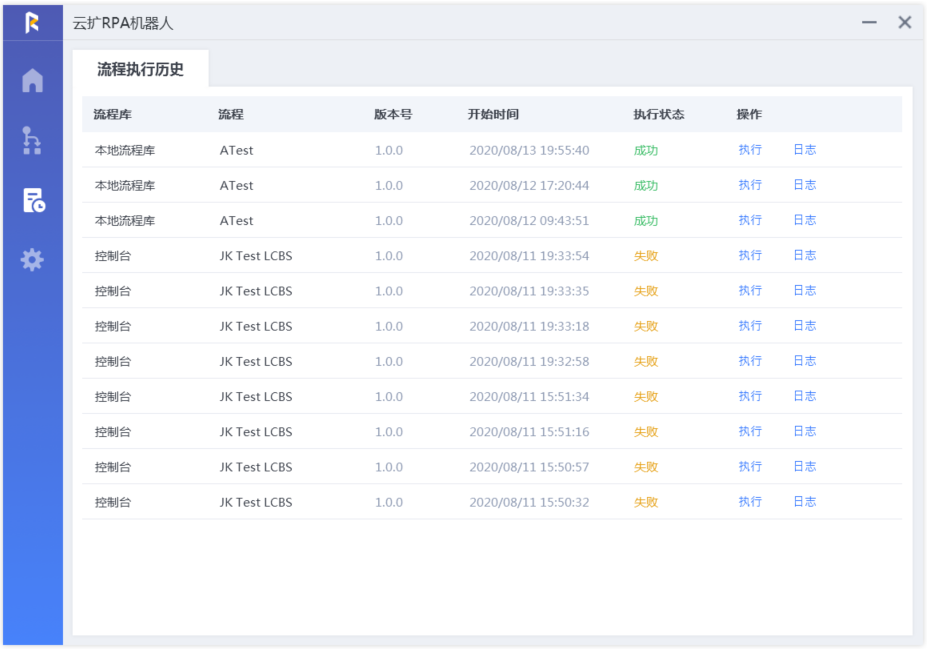Click 执行 for JK Test LCBS at 15:50:32
The height and width of the screenshot is (650, 931).
click(x=750, y=502)
